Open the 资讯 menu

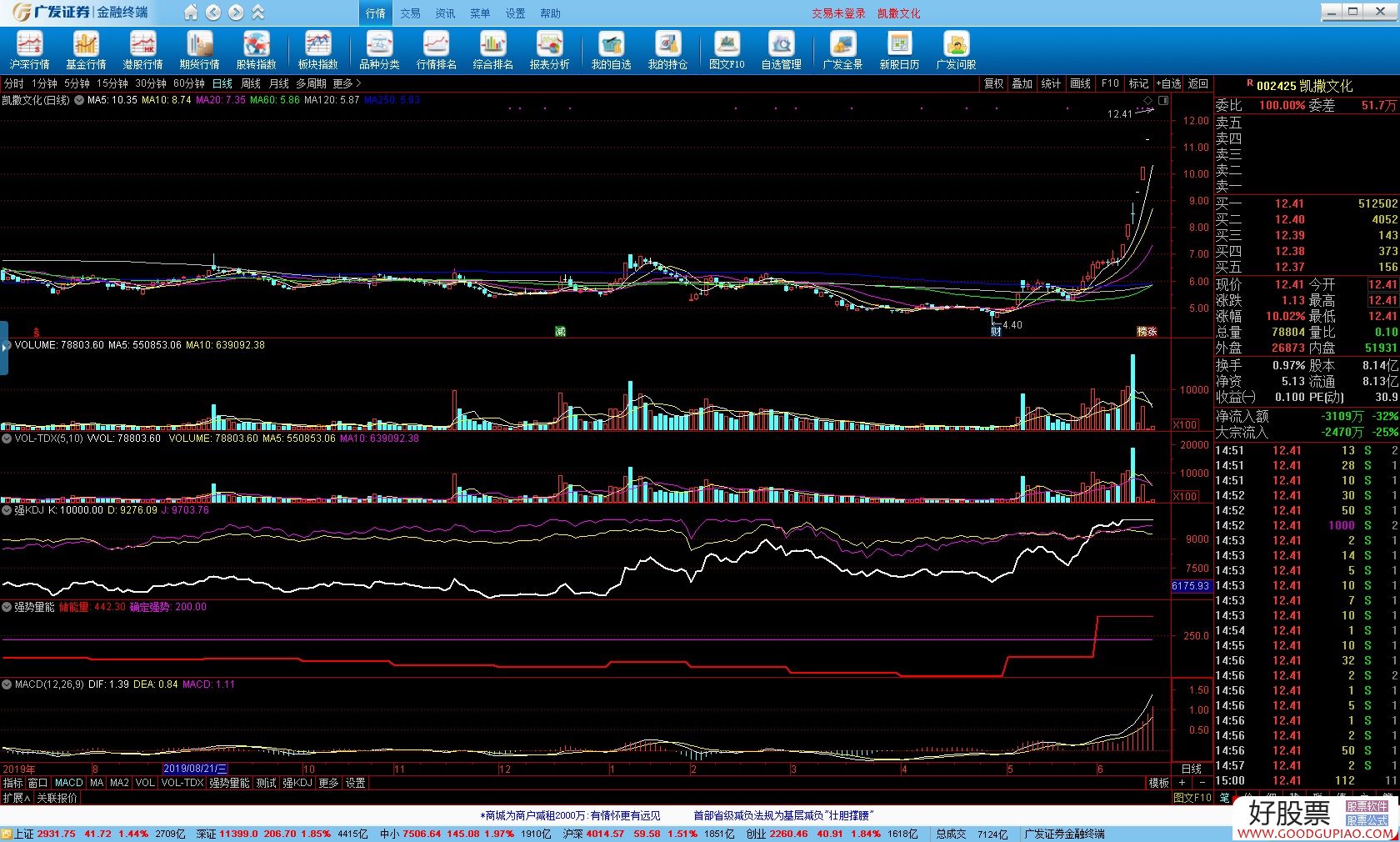tap(445, 13)
